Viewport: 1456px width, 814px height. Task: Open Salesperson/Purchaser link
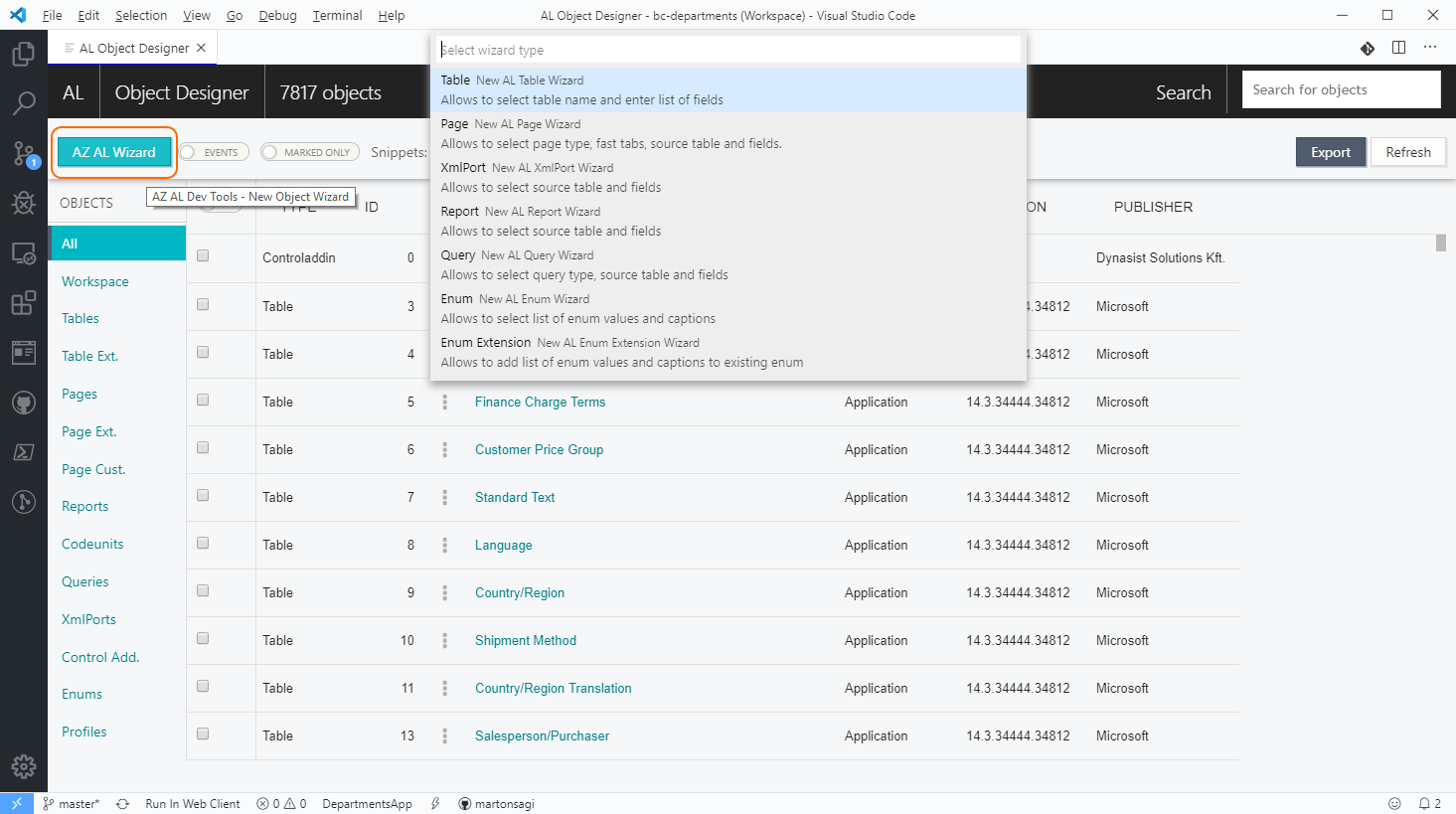pos(543,735)
